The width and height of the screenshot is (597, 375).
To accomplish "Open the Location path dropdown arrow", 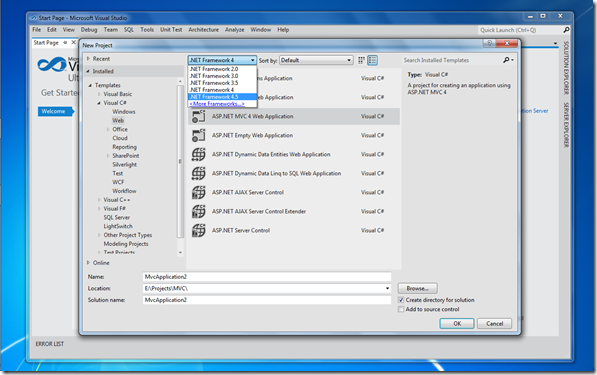I will [387, 288].
